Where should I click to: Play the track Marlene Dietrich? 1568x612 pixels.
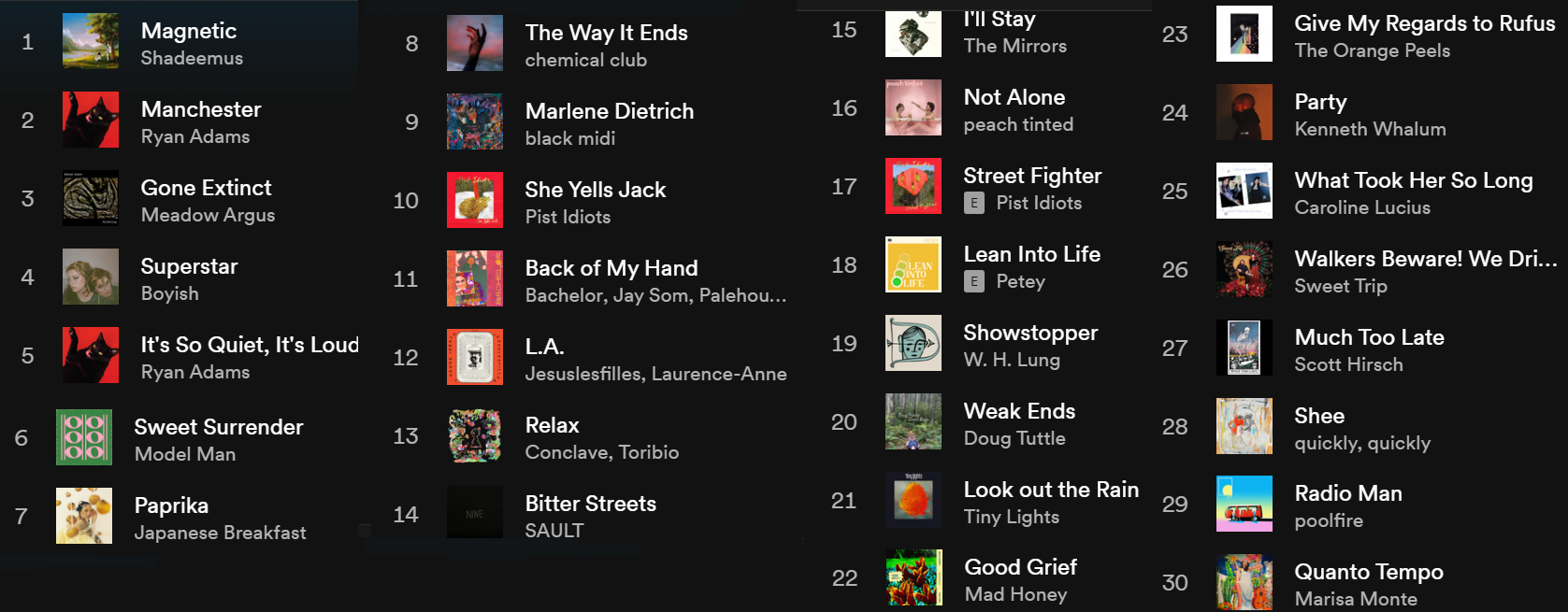point(609,111)
